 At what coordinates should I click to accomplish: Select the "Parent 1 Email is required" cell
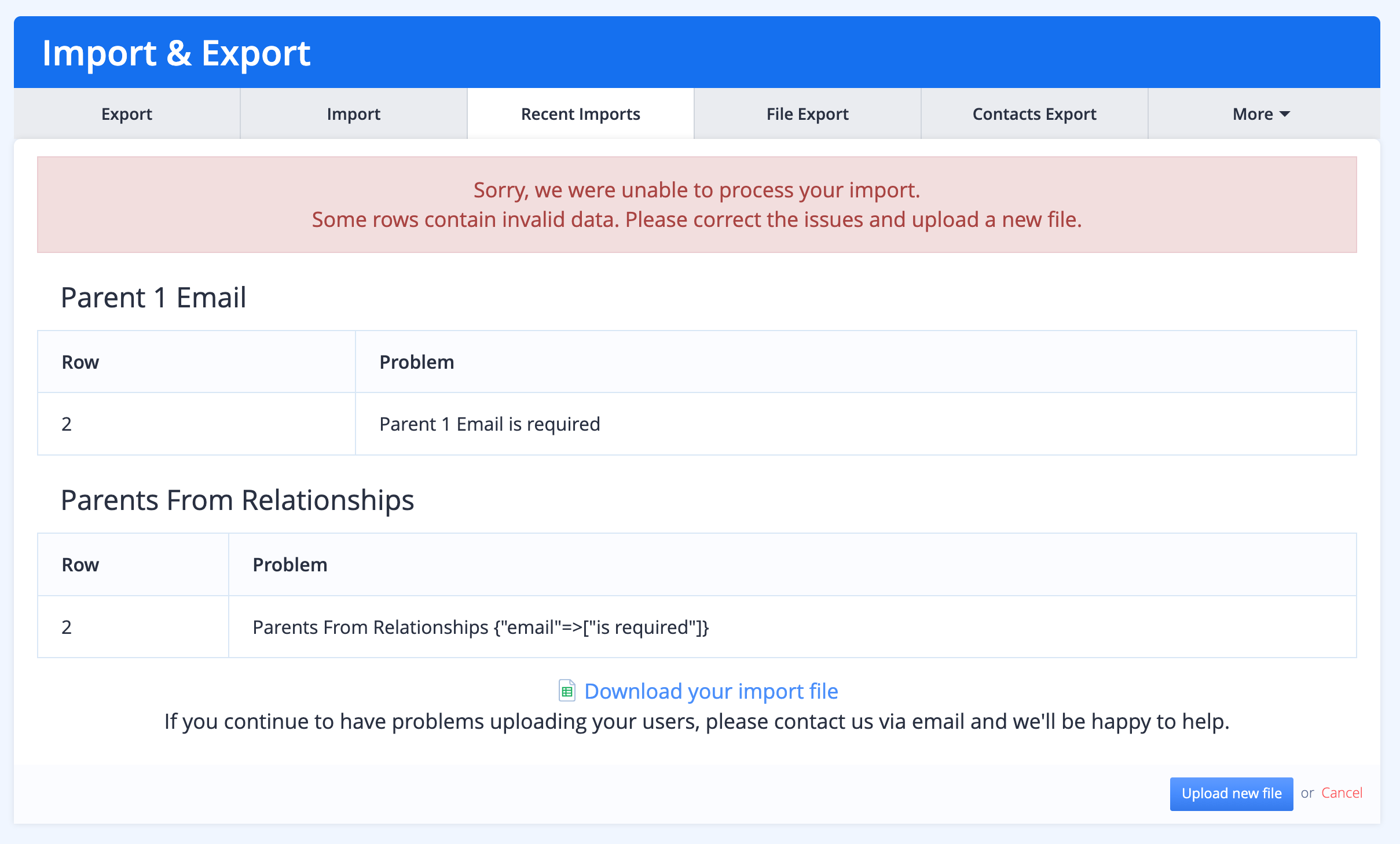coord(489,424)
